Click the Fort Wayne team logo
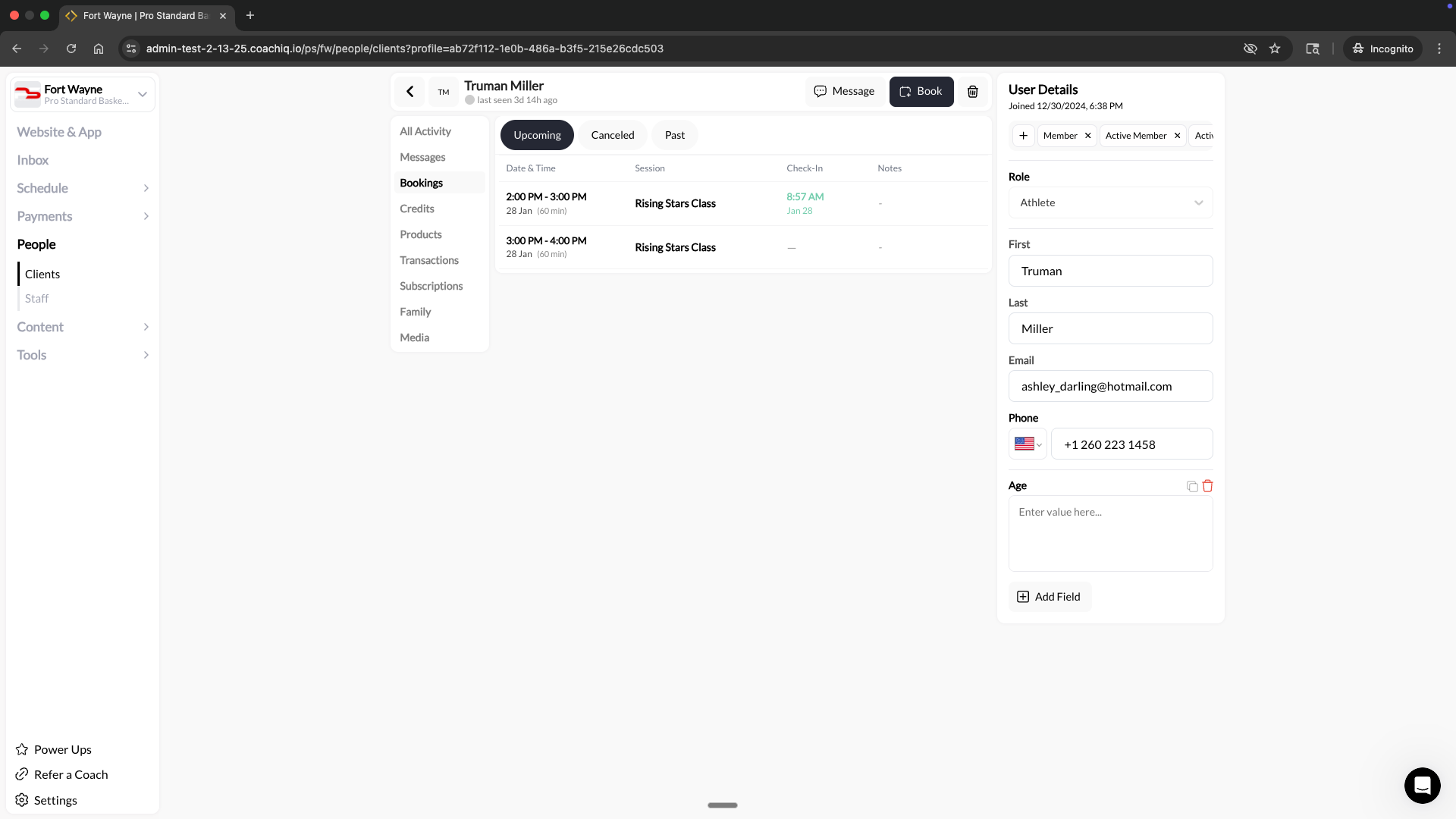Screen dimensions: 1456x819 [x=27, y=94]
